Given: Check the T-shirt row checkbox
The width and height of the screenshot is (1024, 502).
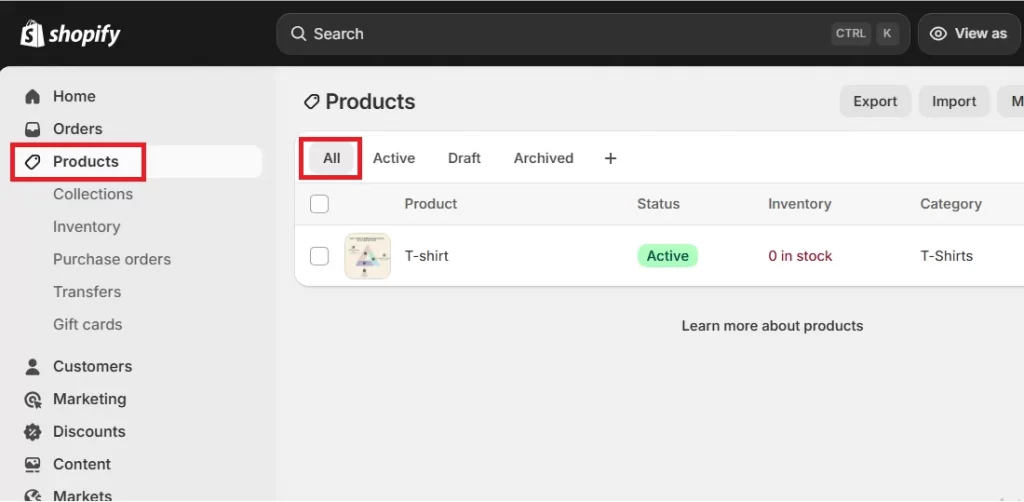Looking at the screenshot, I should pyautogui.click(x=319, y=256).
